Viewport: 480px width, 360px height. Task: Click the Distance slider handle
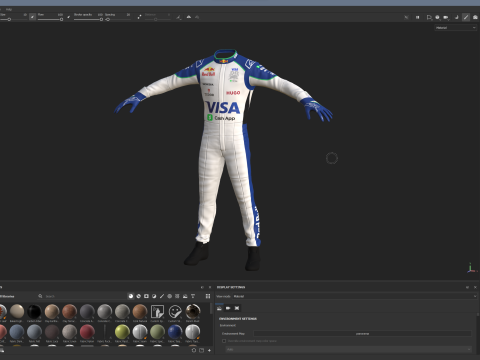(x=155, y=20)
